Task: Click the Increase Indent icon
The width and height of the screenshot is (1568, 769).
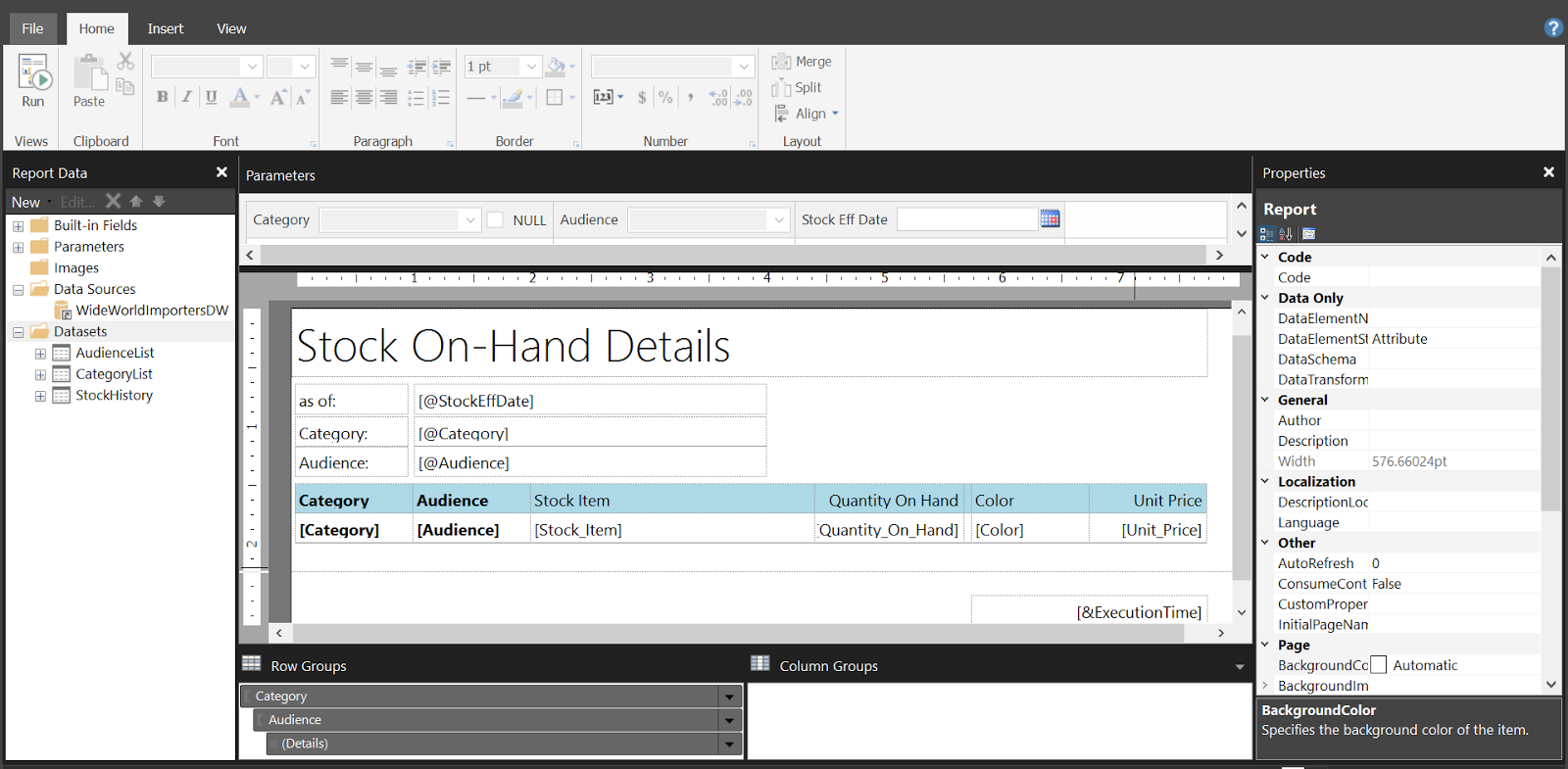Action: tap(441, 67)
